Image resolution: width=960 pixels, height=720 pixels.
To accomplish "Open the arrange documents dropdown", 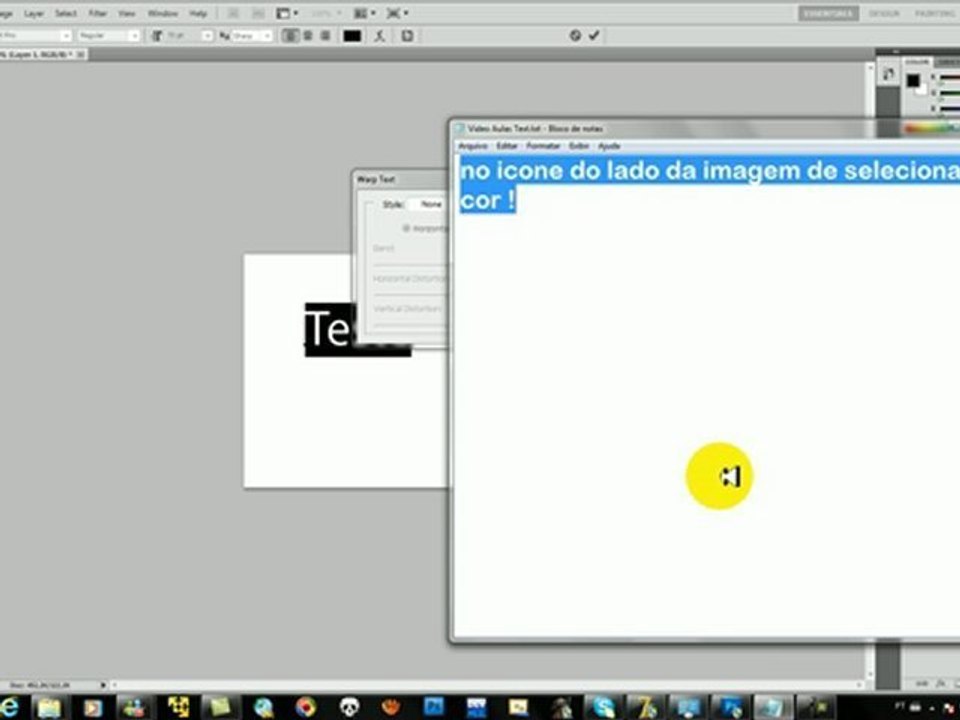I will pos(365,13).
